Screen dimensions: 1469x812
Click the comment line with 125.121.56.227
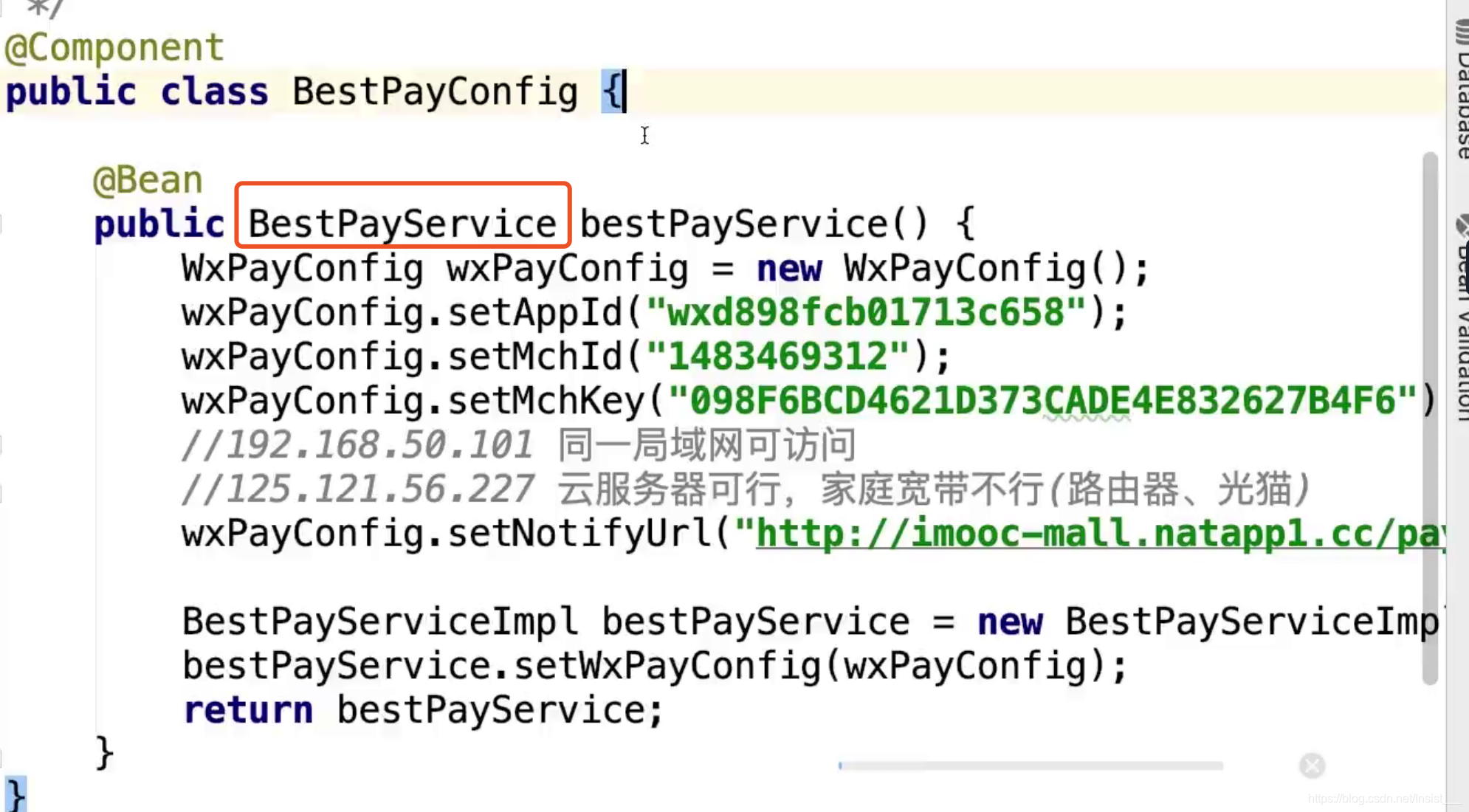pyautogui.click(x=746, y=489)
